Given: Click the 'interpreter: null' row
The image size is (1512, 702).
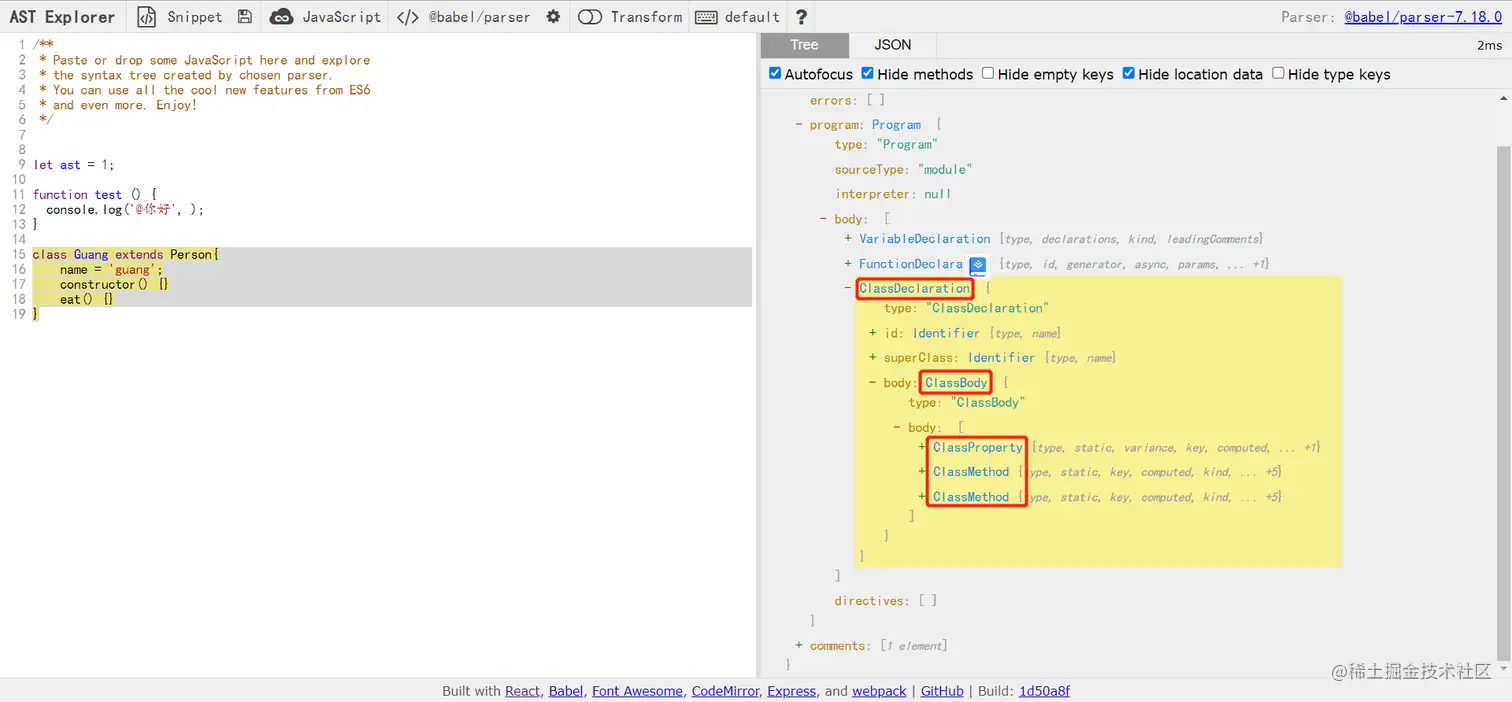Looking at the screenshot, I should [x=893, y=194].
